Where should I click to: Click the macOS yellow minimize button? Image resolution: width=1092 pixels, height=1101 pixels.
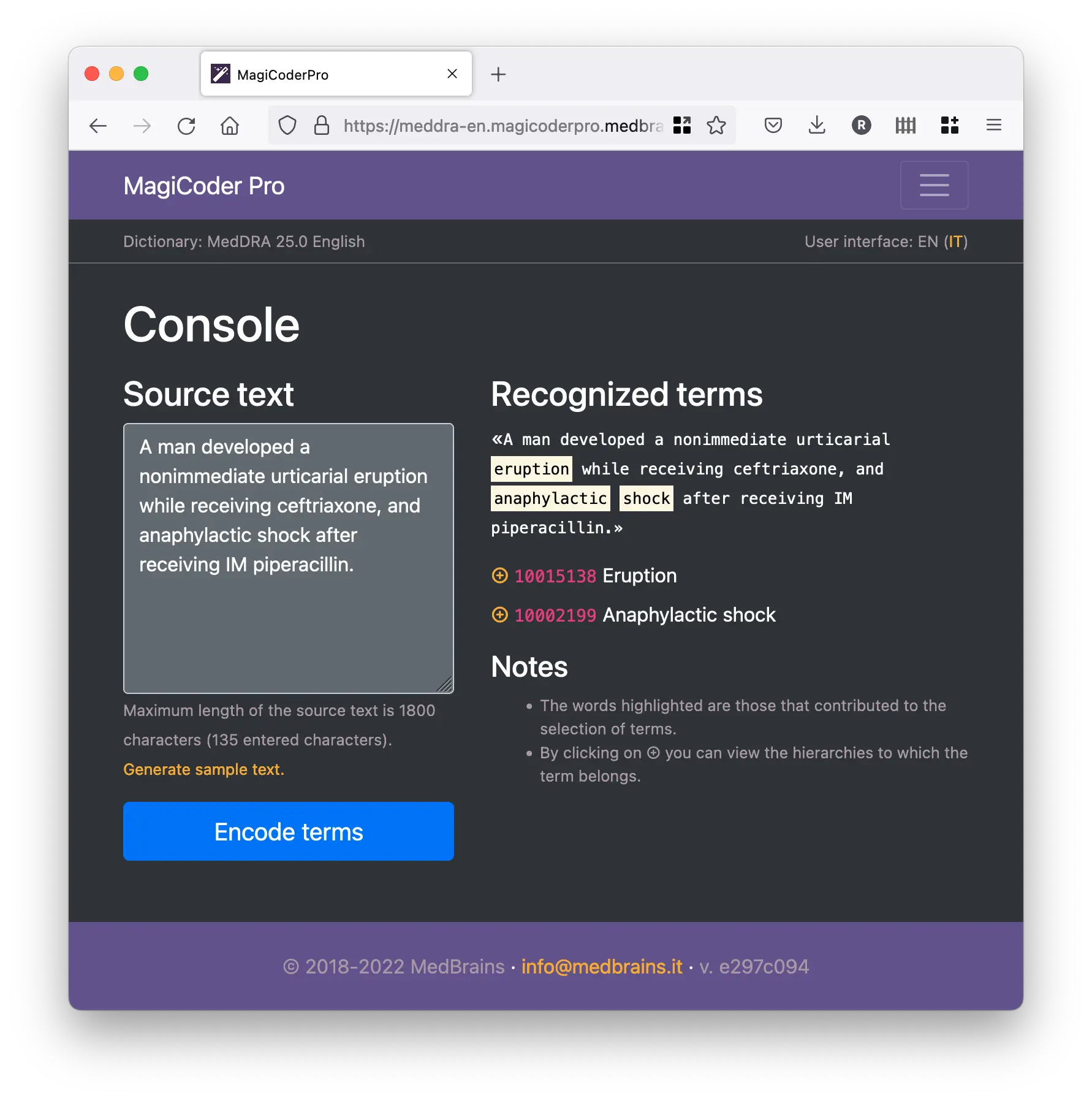(x=116, y=74)
